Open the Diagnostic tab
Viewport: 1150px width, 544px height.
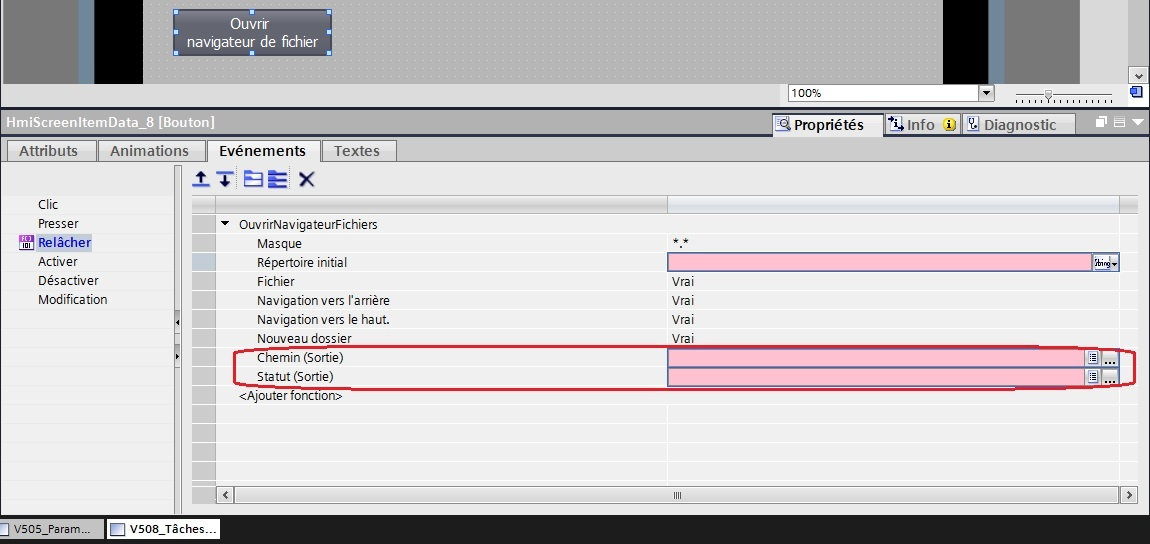pos(1019,125)
